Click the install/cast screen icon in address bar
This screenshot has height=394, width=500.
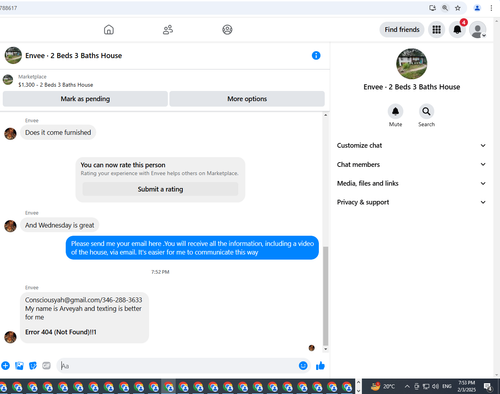point(432,8)
